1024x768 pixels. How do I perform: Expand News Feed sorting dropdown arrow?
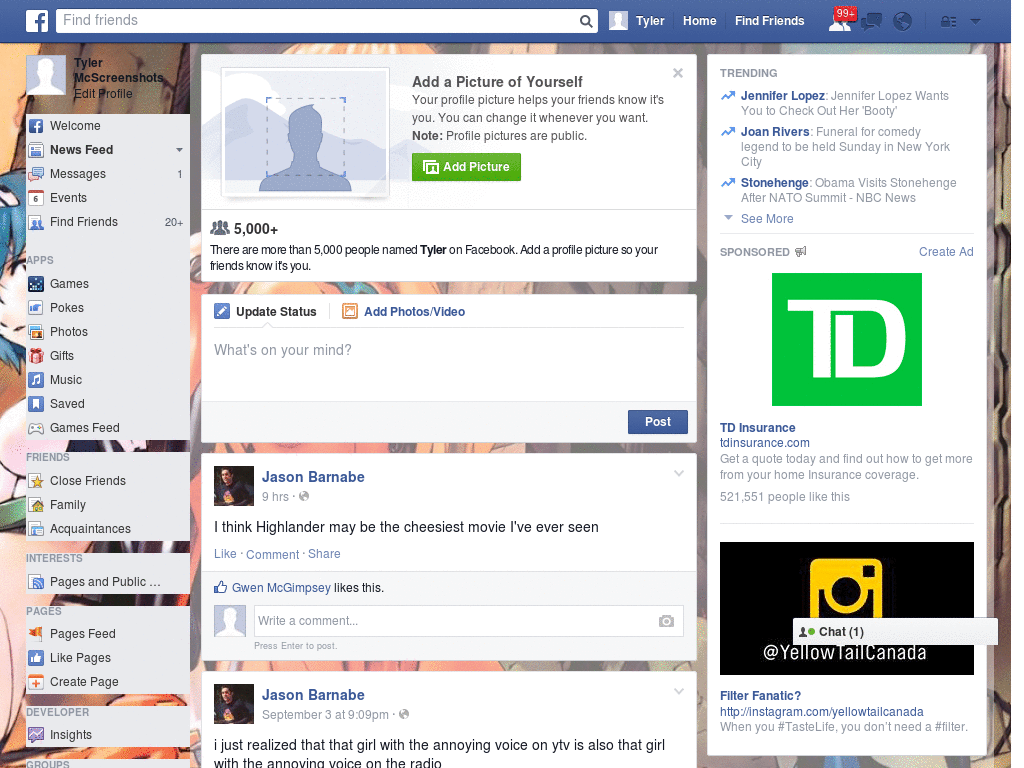coord(179,150)
